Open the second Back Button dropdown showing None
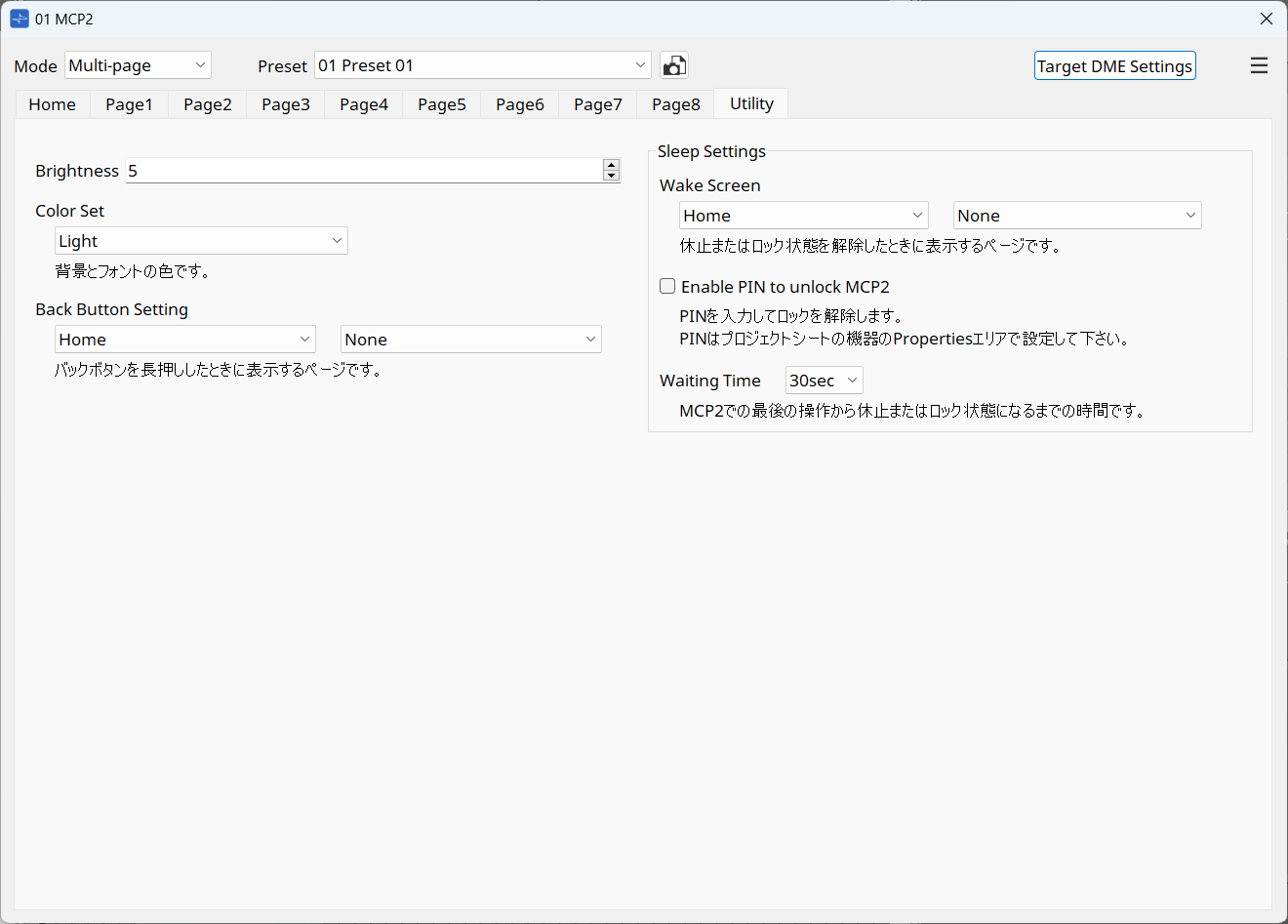The image size is (1288, 924). tap(470, 339)
